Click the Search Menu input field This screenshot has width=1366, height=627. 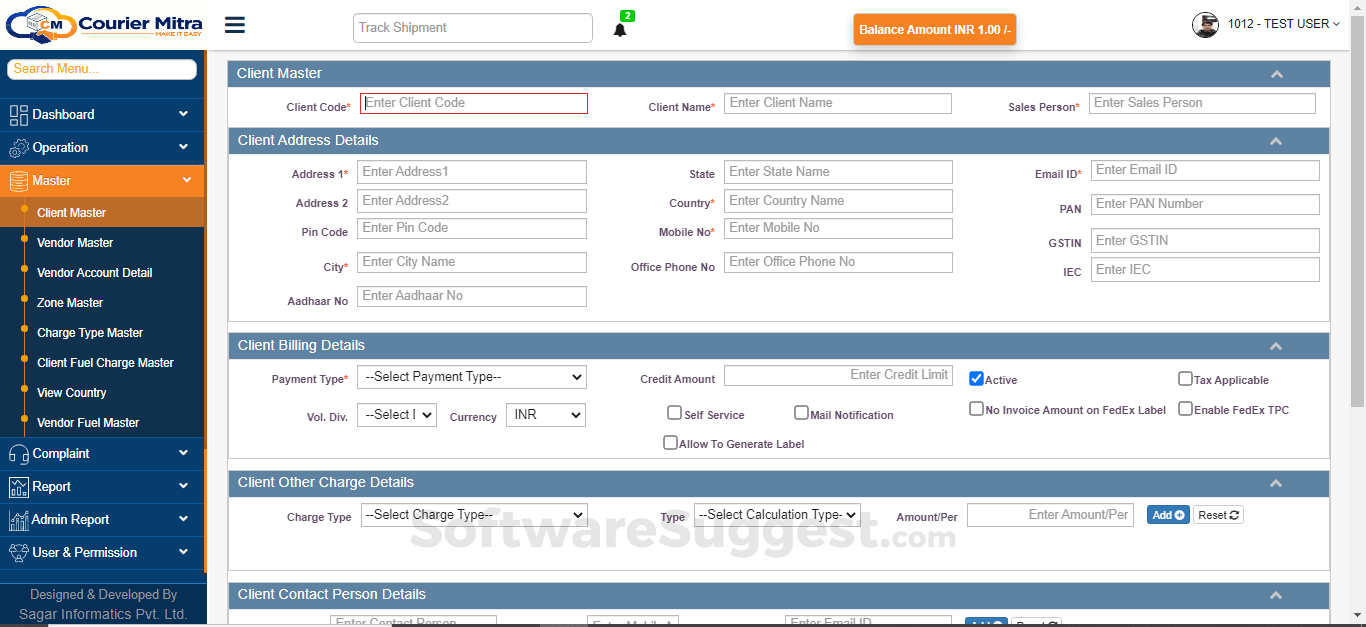(101, 69)
